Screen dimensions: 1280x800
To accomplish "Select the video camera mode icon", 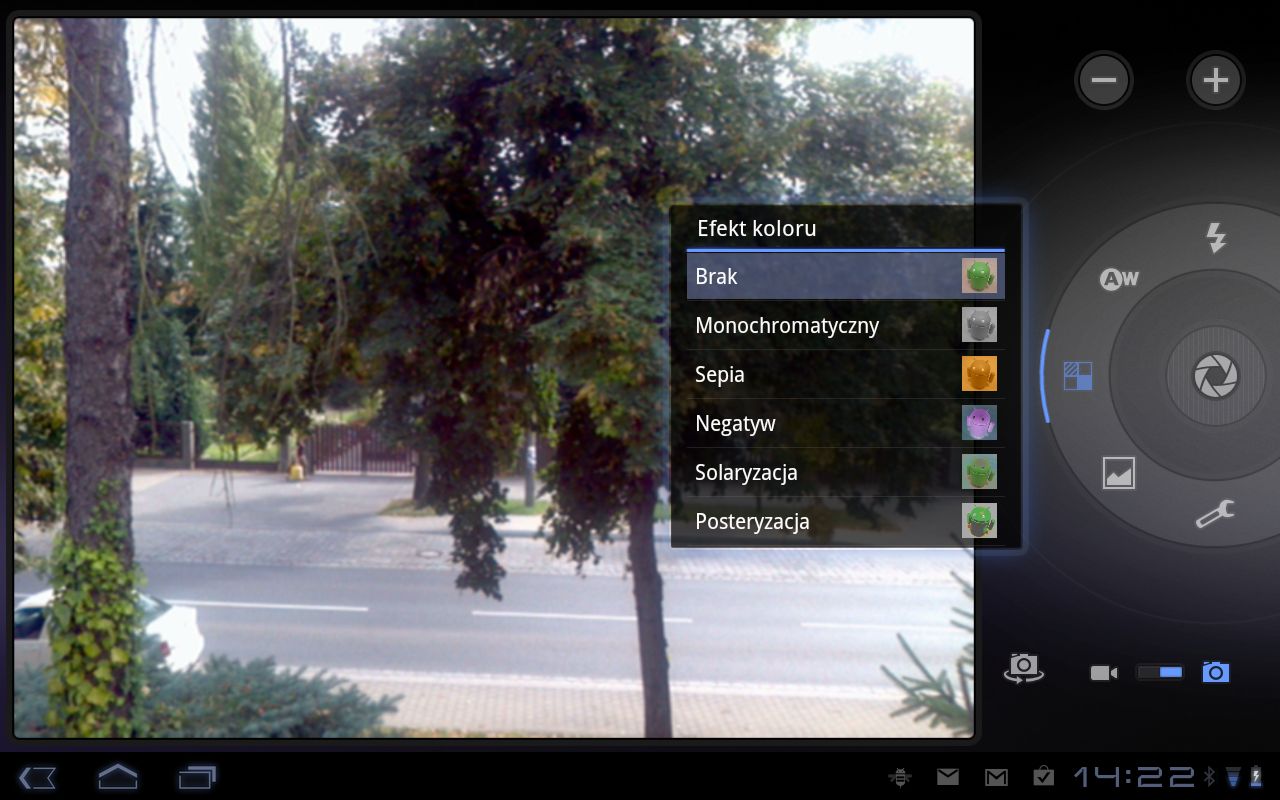I will coord(1104,673).
